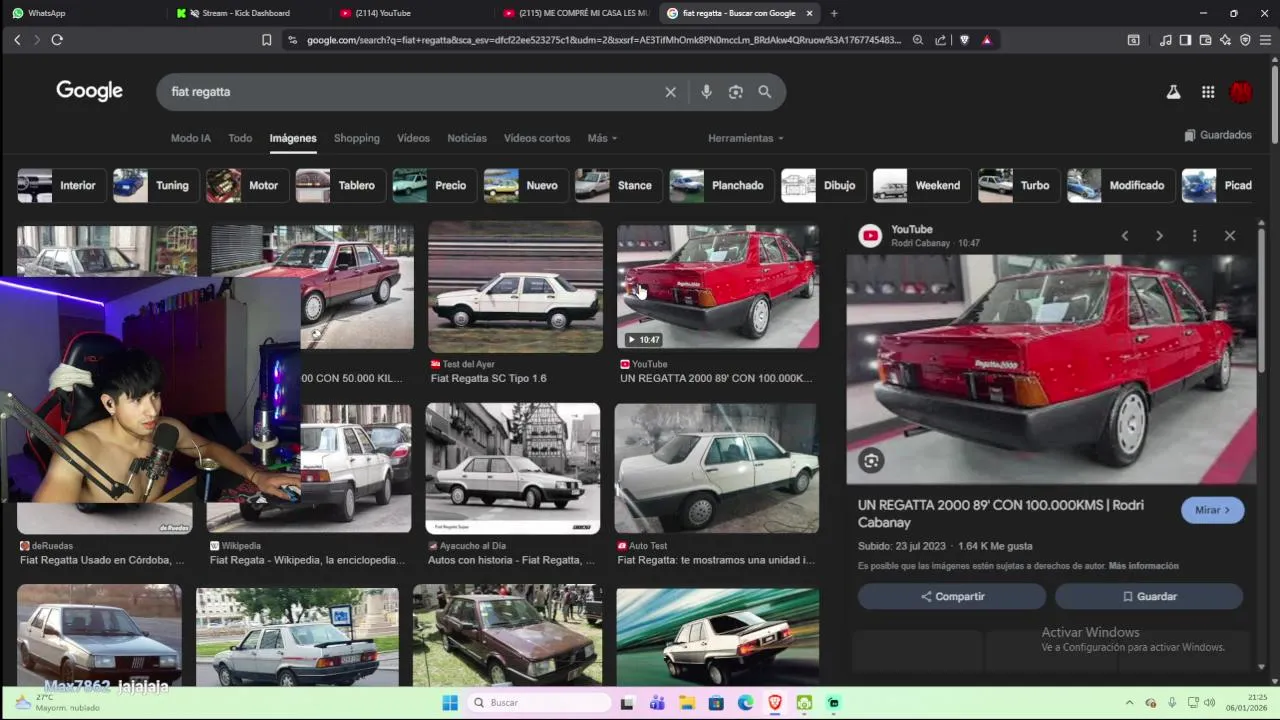The height and width of the screenshot is (720, 1280).
Task: Select the Modo IA search tab
Action: point(190,138)
